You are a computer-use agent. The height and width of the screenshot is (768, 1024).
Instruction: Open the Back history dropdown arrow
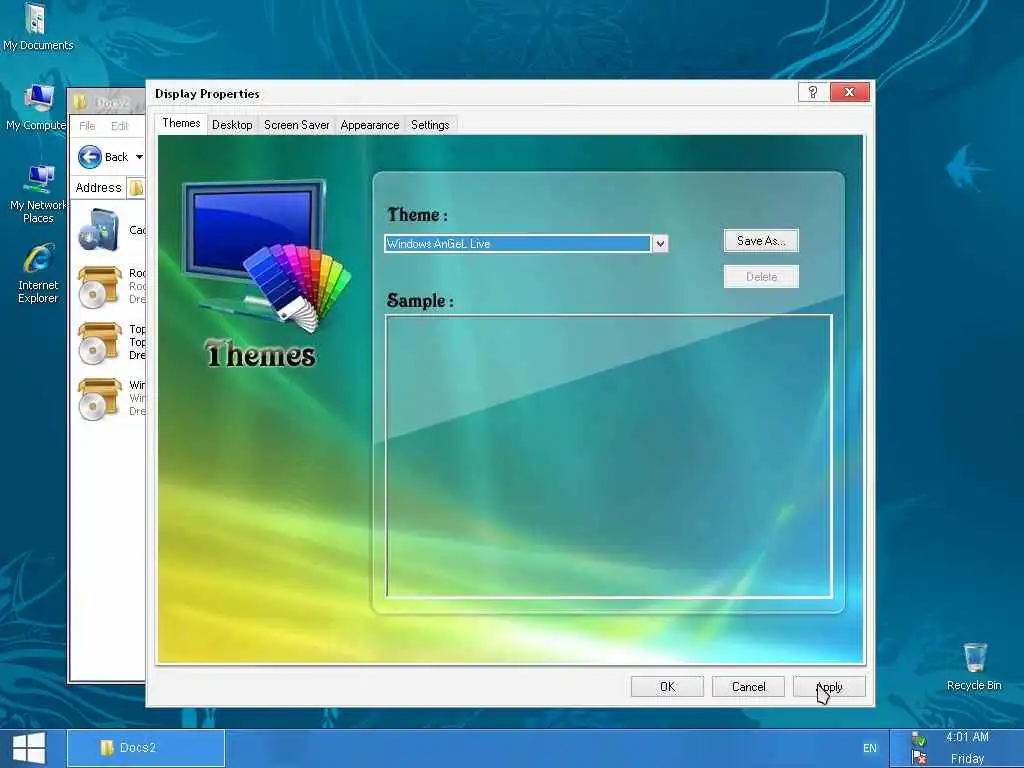click(x=139, y=157)
